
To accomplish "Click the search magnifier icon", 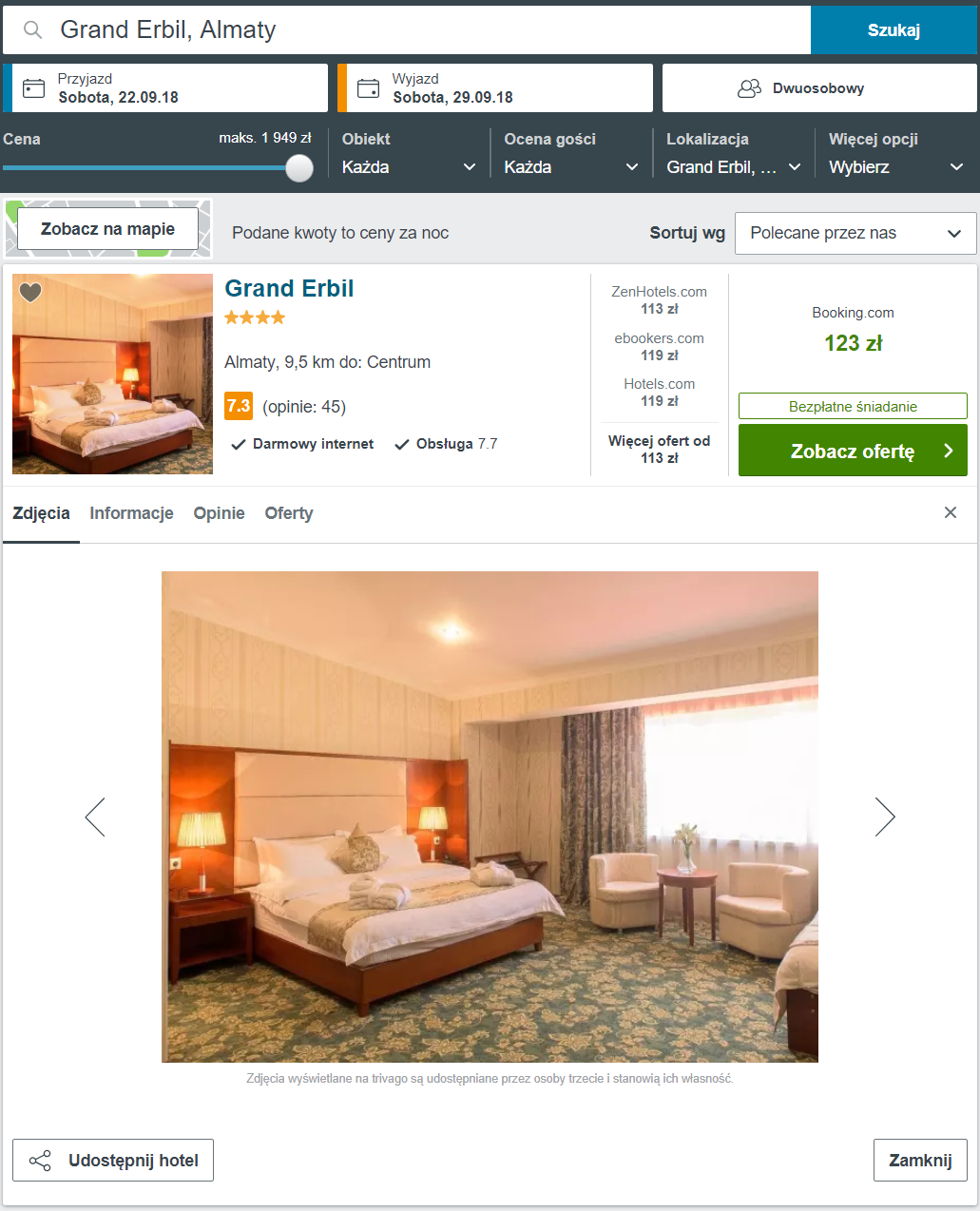I will (33, 30).
